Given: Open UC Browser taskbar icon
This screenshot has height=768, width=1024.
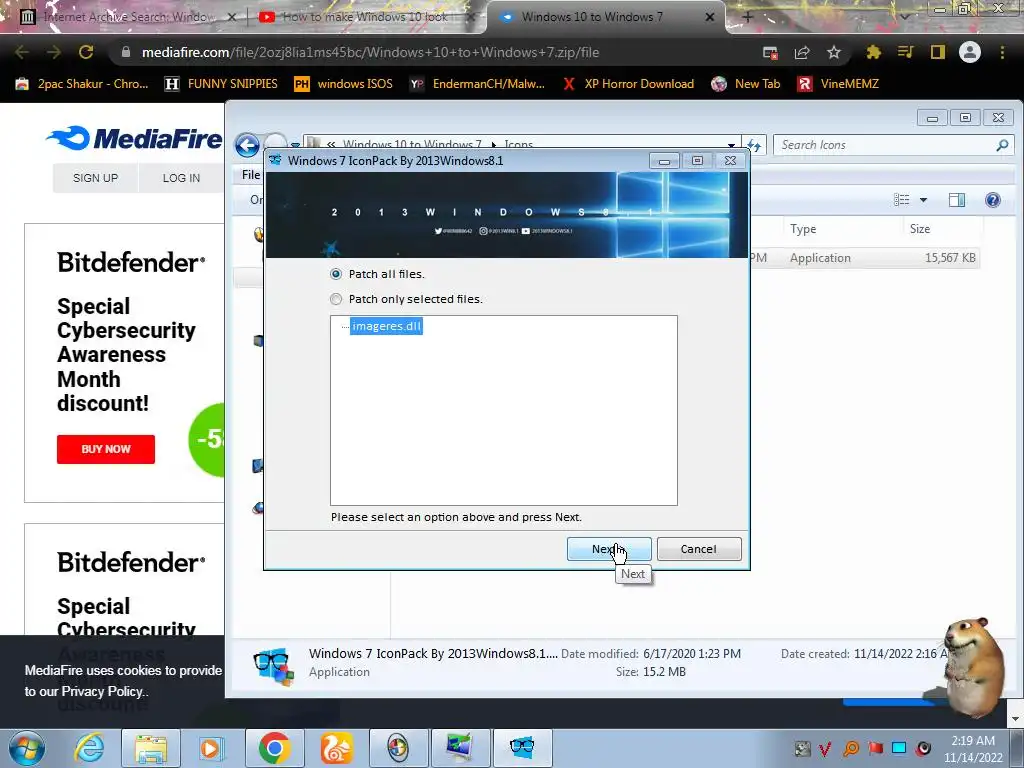Looking at the screenshot, I should coord(336,748).
